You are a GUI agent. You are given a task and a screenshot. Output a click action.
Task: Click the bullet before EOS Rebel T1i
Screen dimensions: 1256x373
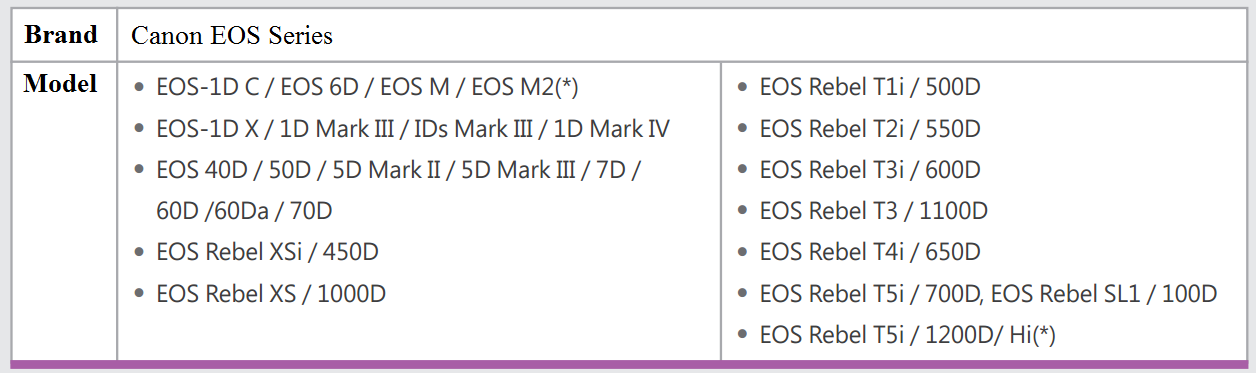pos(742,88)
